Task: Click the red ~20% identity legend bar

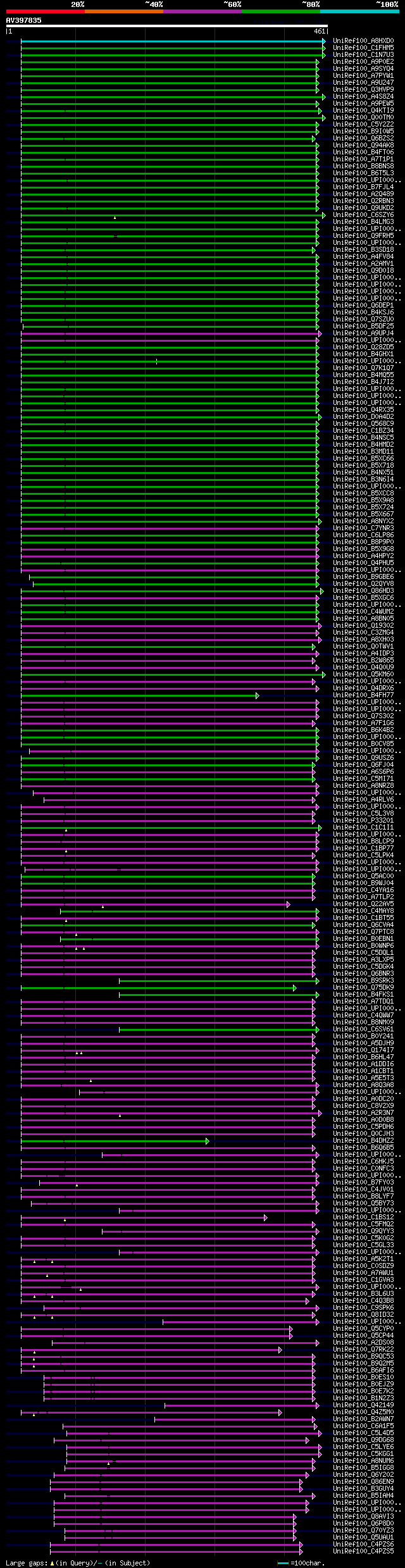Action: [x=45, y=11]
